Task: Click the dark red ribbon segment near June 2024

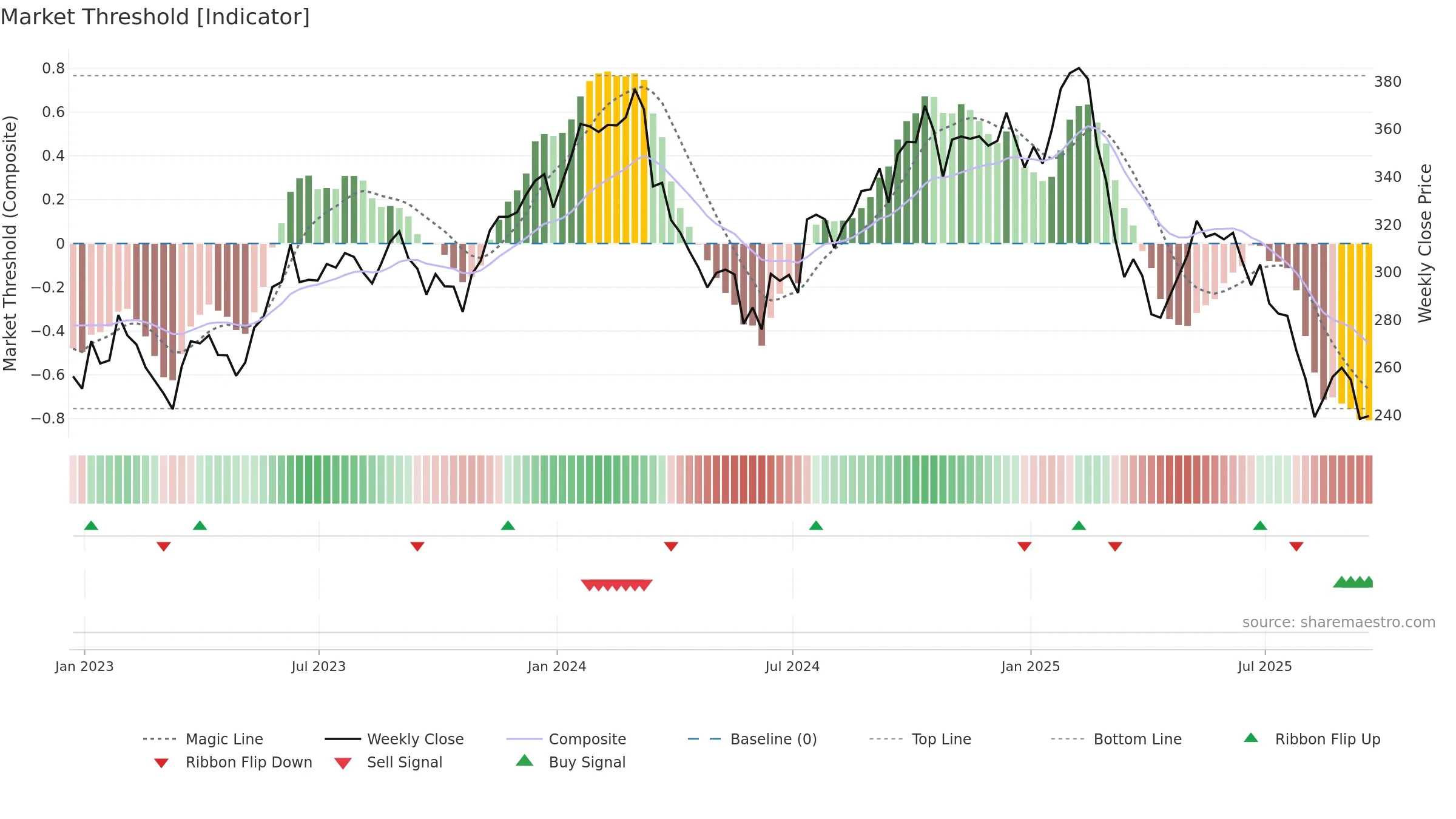Action: pyautogui.click(x=752, y=479)
